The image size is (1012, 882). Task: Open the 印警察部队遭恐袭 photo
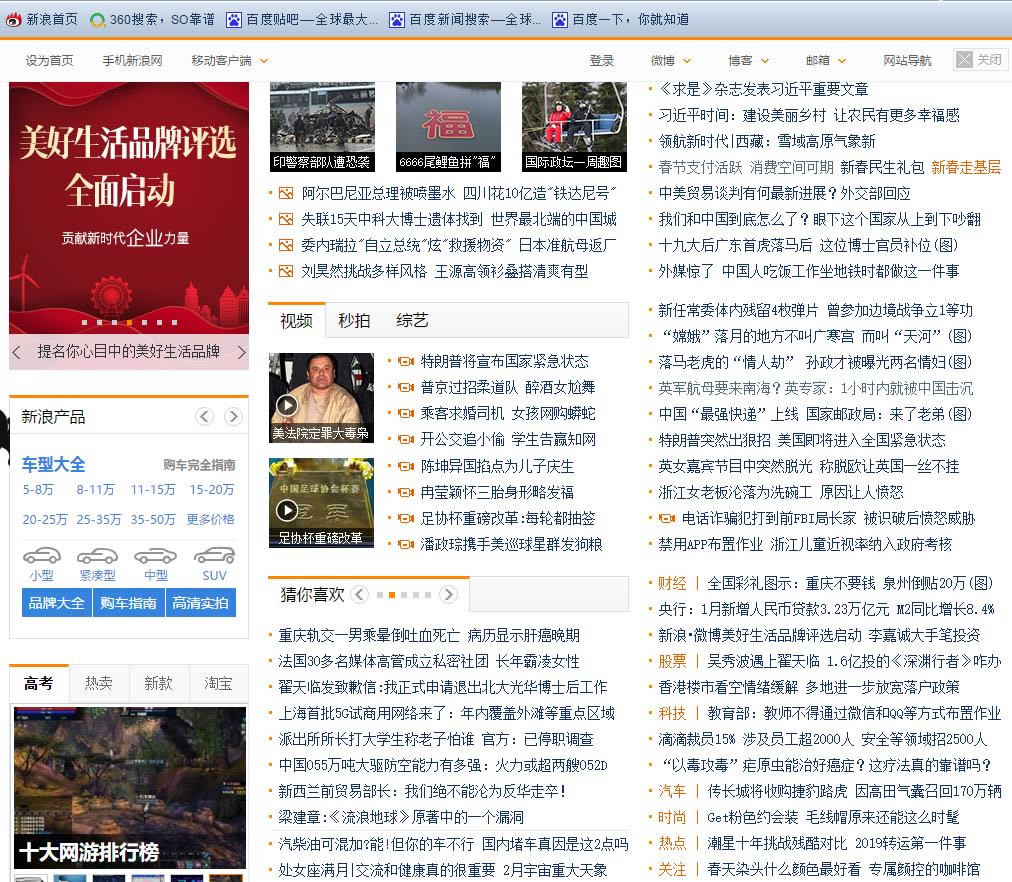322,126
